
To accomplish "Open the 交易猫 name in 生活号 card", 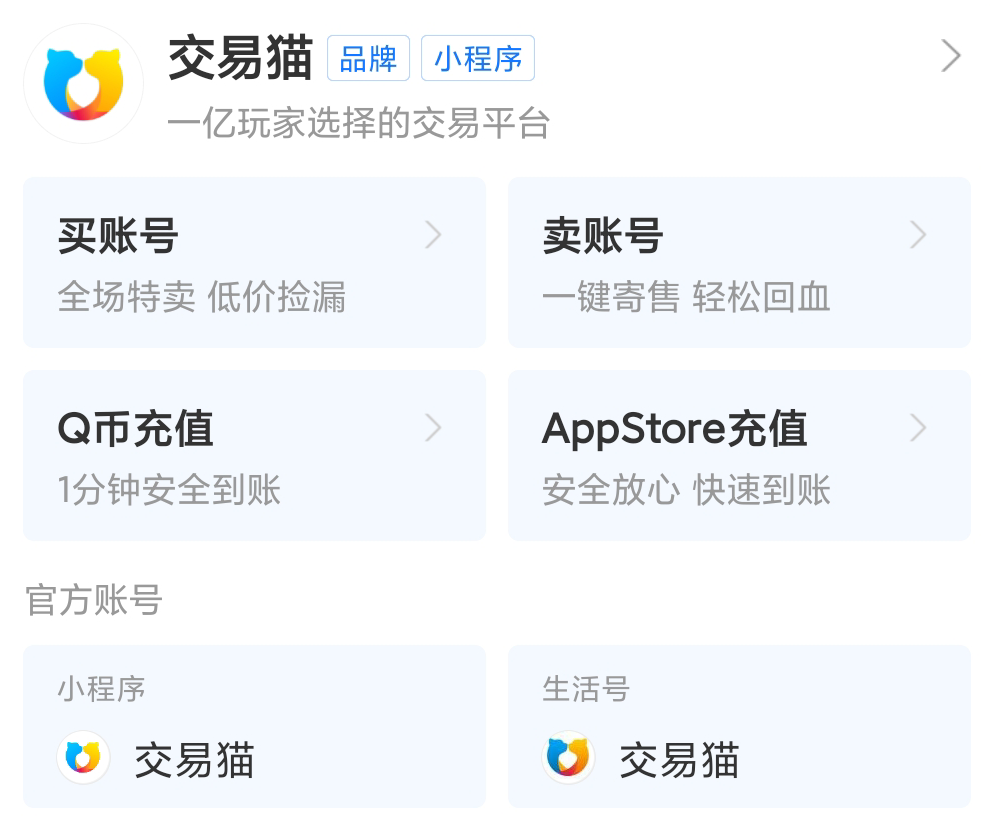I will click(680, 760).
